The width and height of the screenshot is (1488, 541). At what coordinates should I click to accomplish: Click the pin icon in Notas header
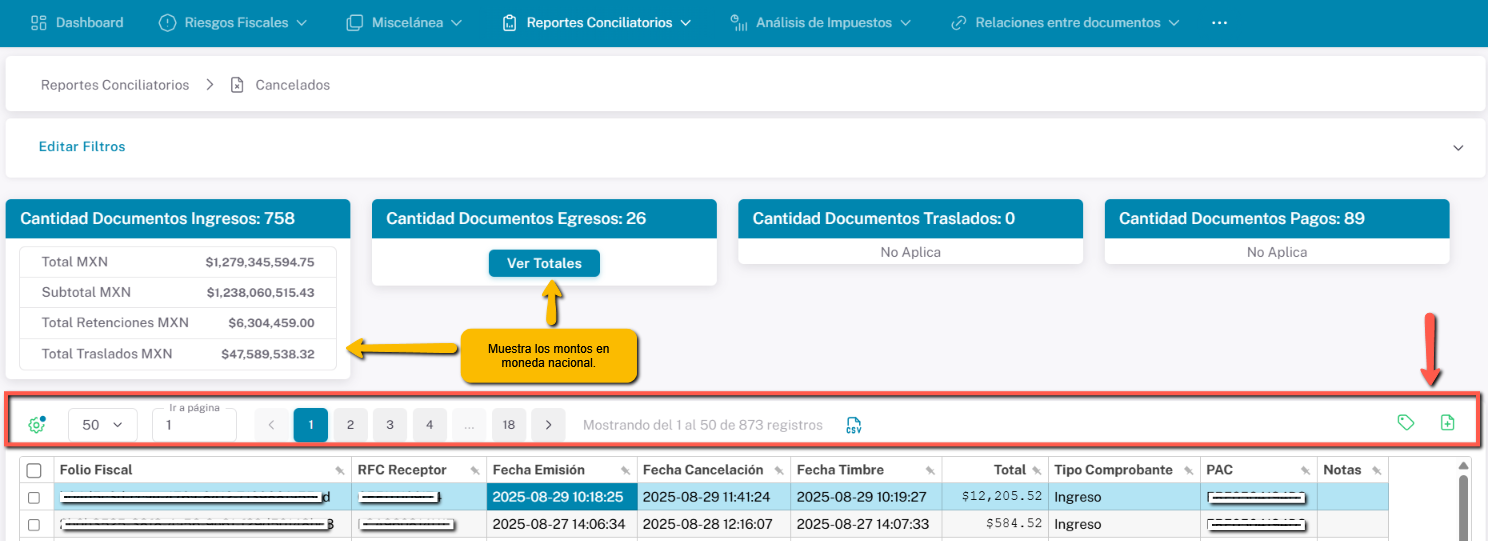pyautogui.click(x=1376, y=471)
